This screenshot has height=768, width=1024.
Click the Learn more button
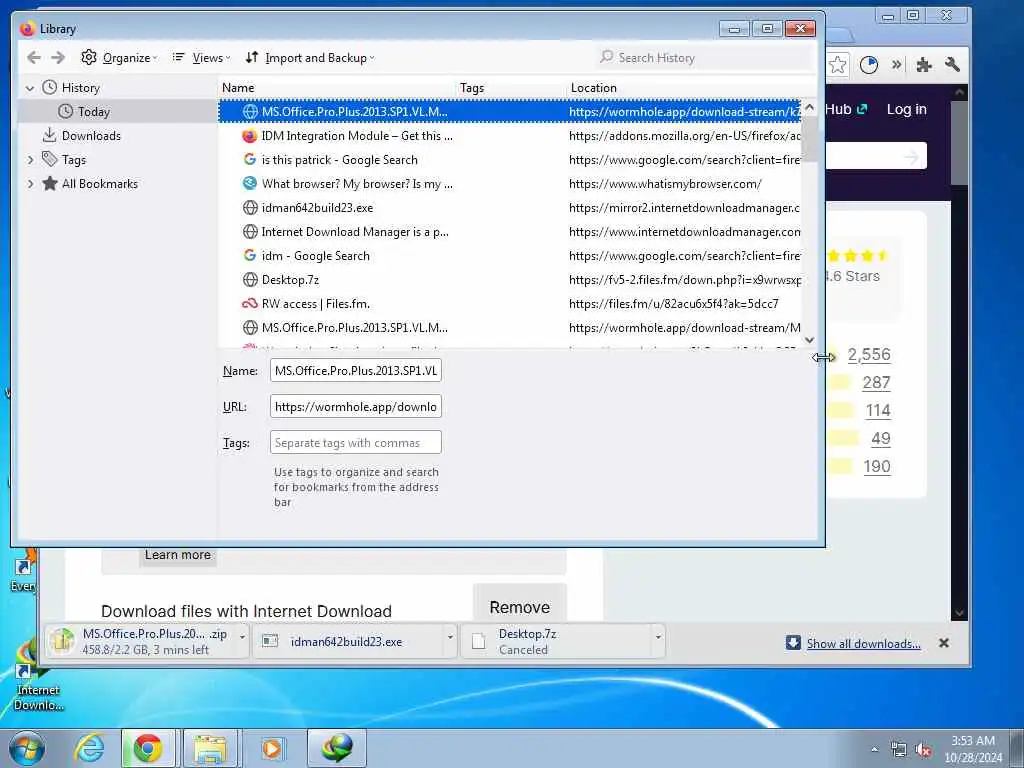click(x=178, y=555)
